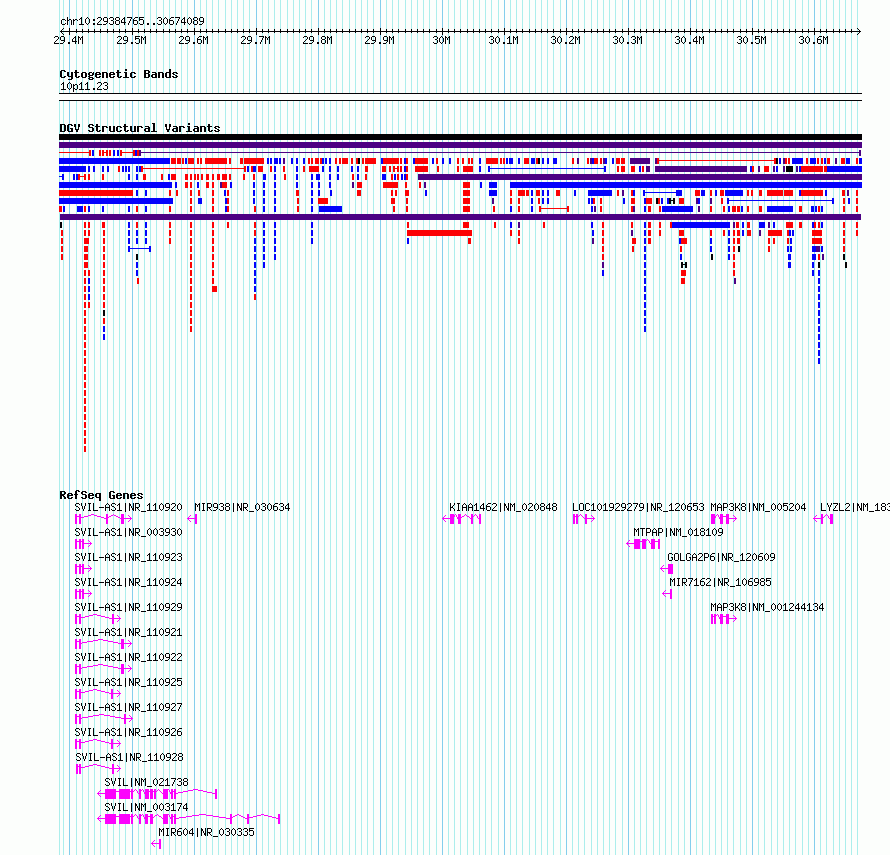
Task: Click the wide red DGV variant below 30M
Action: pos(439,233)
